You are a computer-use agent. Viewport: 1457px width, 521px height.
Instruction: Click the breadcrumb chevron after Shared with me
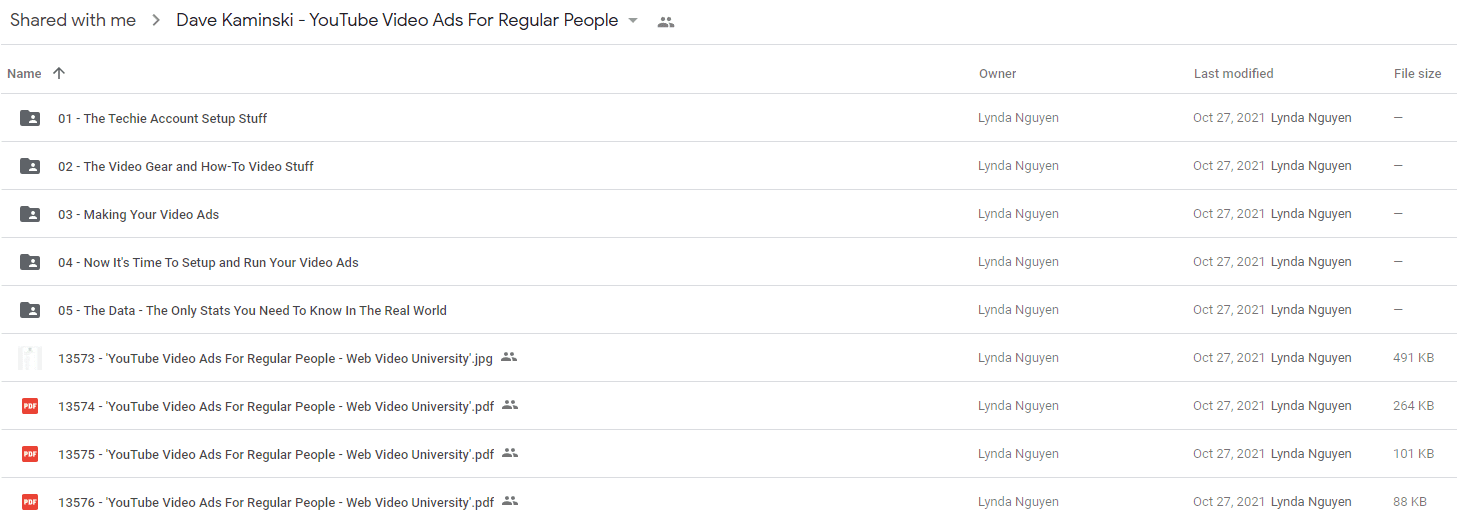click(156, 21)
